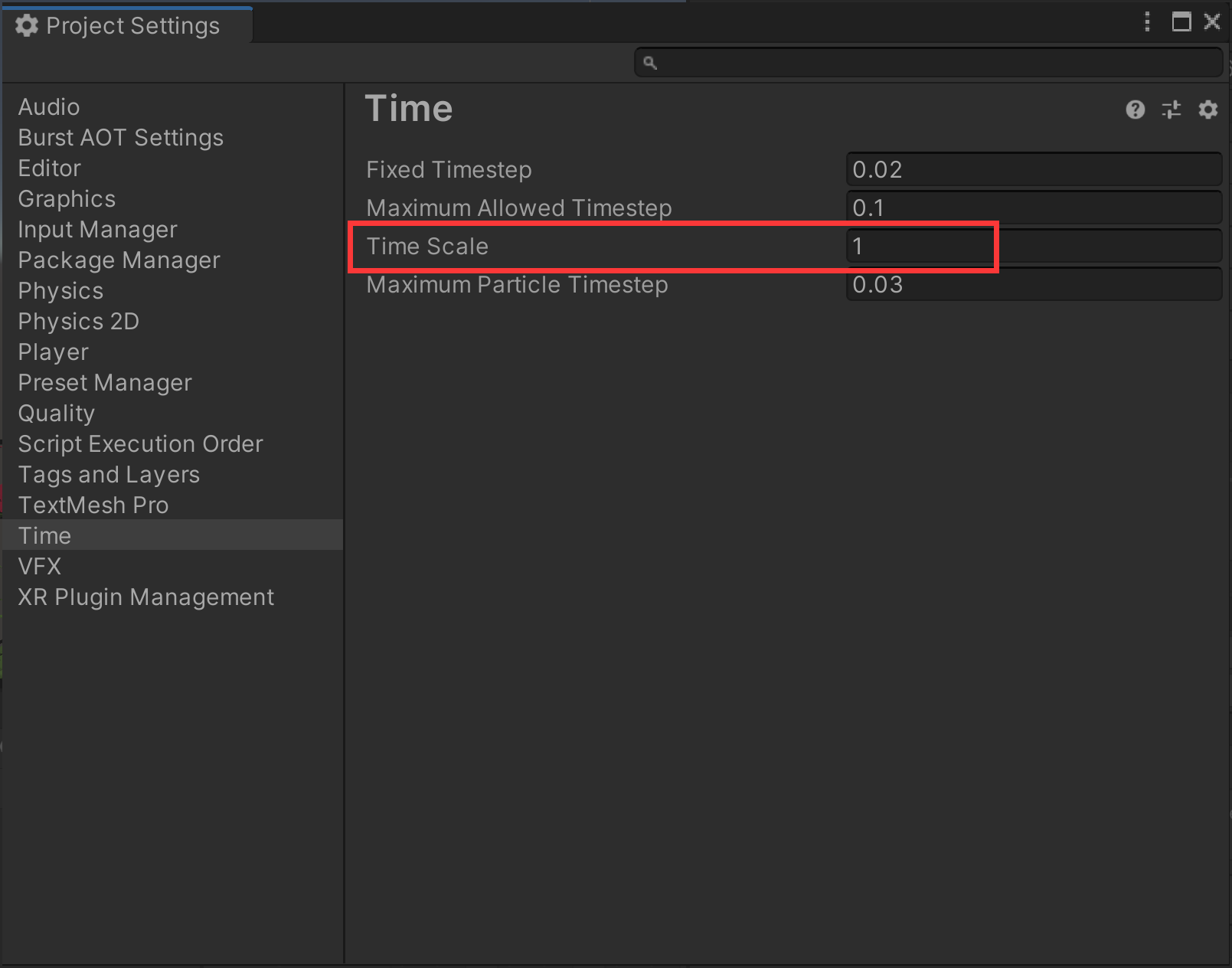Image resolution: width=1232 pixels, height=968 pixels.
Task: Click the Time Scale value field
Action: [x=919, y=246]
